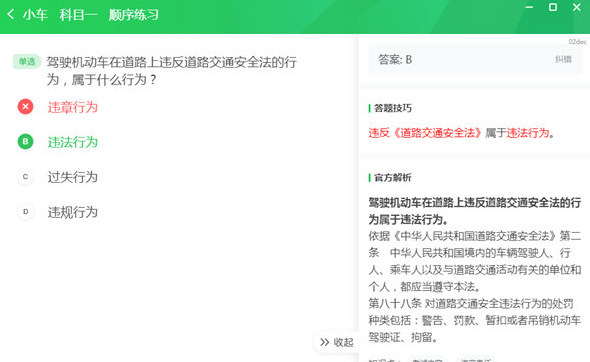Click the 单选 question type tag
590x362 pixels.
point(27,61)
